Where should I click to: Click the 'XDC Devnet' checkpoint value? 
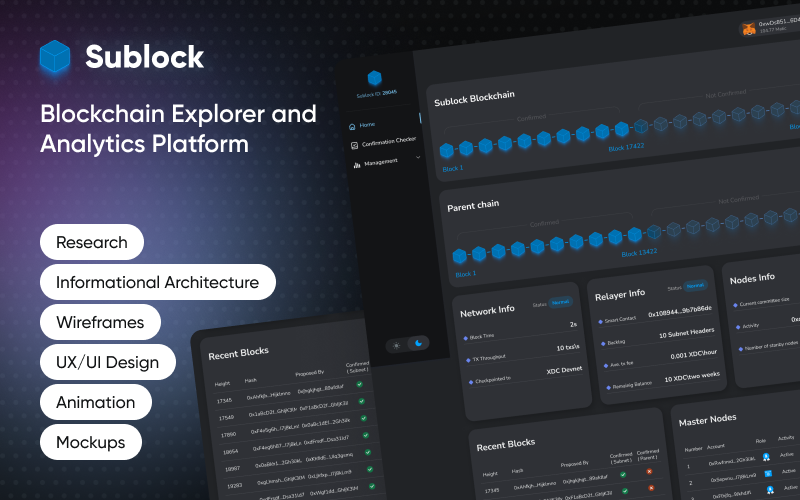(564, 370)
